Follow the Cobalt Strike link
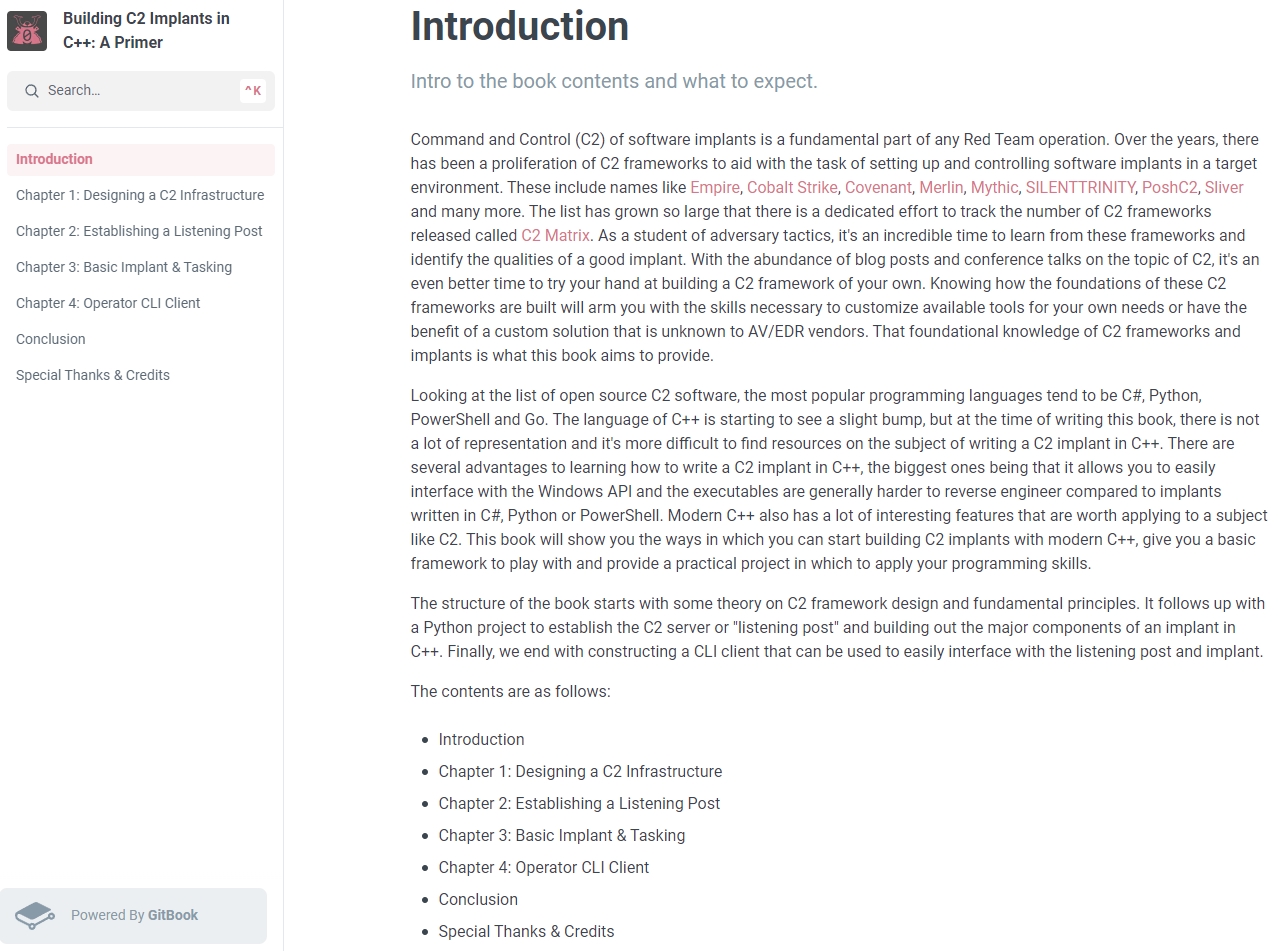Screen dimensions: 1286x951 click(x=792, y=187)
